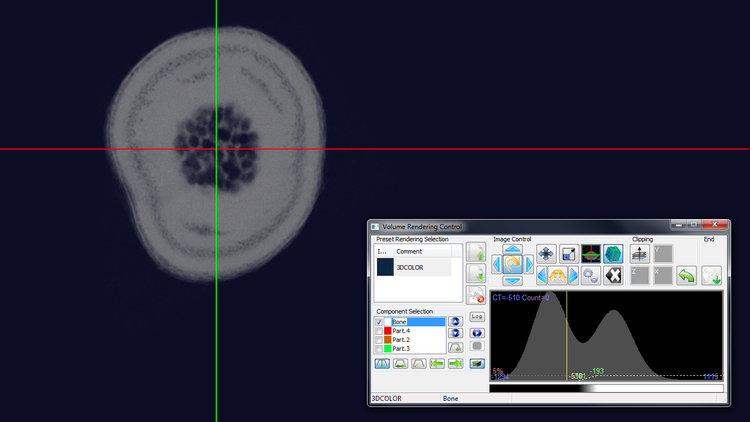The width and height of the screenshot is (750, 422).
Task: Click the 3D cube view icon
Action: [613, 254]
